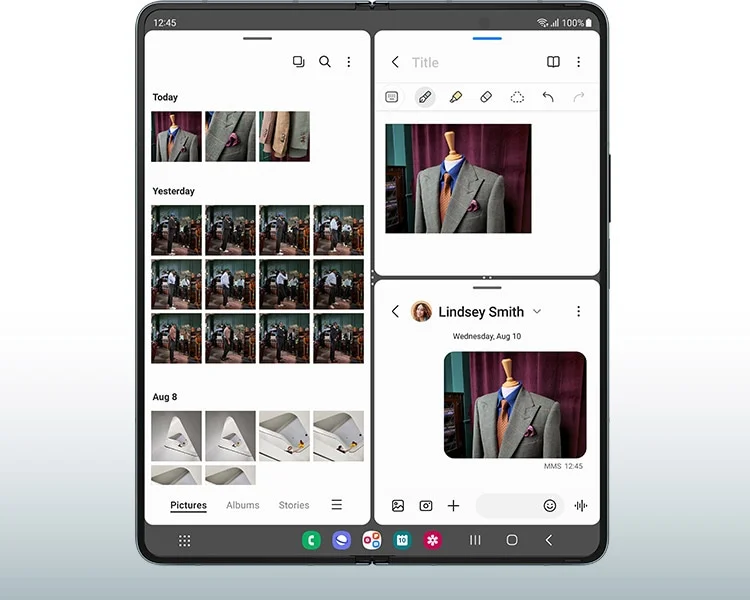
Task: Open Gallery more options menu
Action: [349, 62]
